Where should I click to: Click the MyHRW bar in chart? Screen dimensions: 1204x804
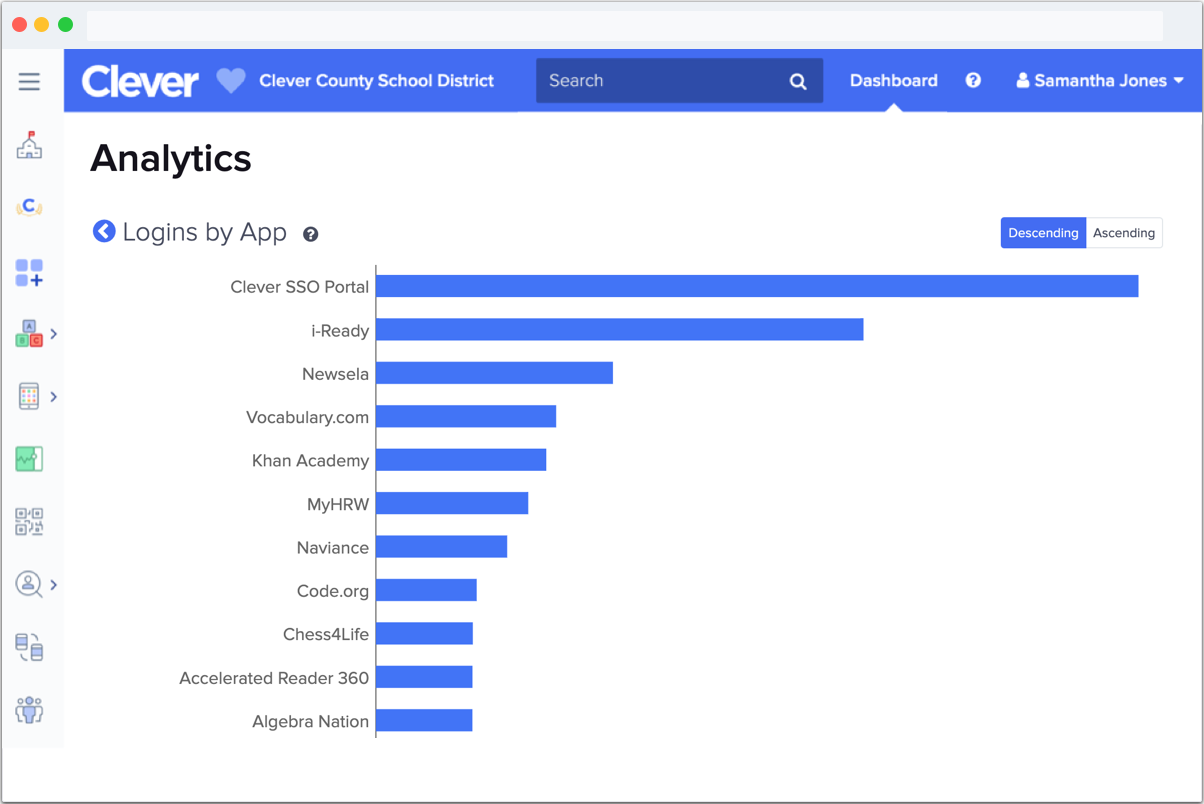pos(452,503)
